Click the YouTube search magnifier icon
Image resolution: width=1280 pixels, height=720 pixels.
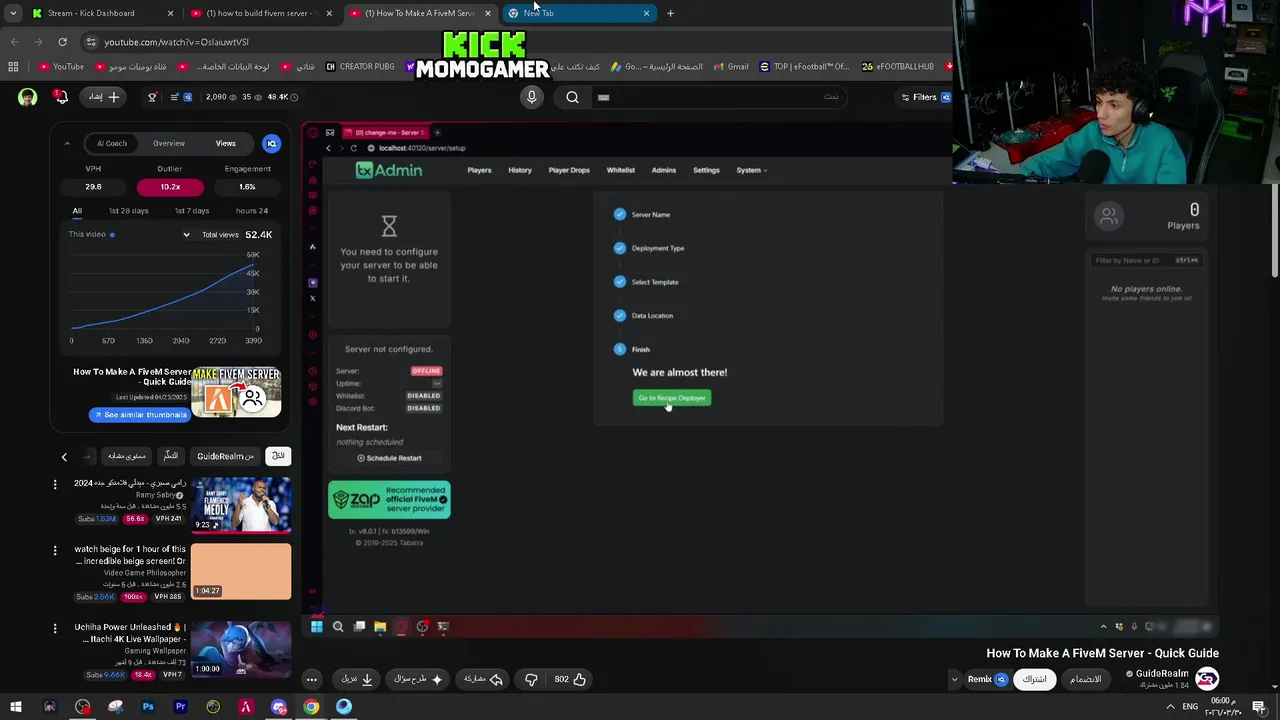572,97
